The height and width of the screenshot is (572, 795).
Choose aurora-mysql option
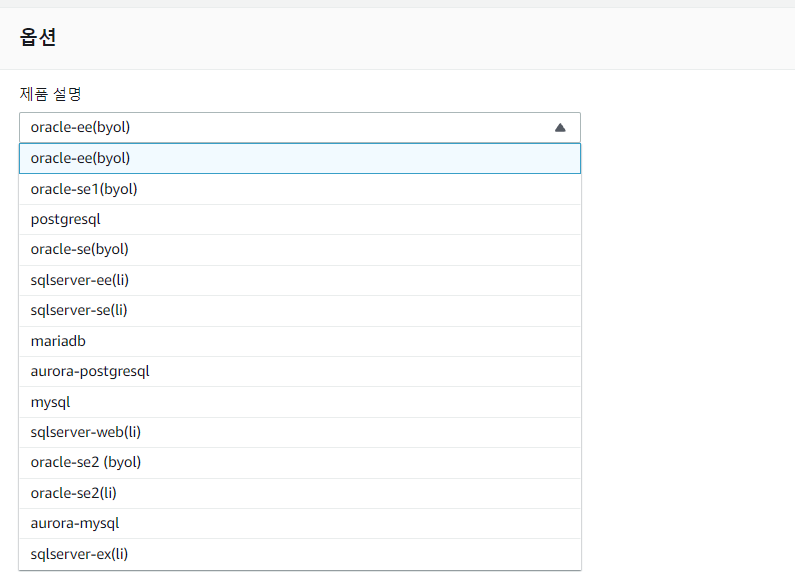pos(300,523)
